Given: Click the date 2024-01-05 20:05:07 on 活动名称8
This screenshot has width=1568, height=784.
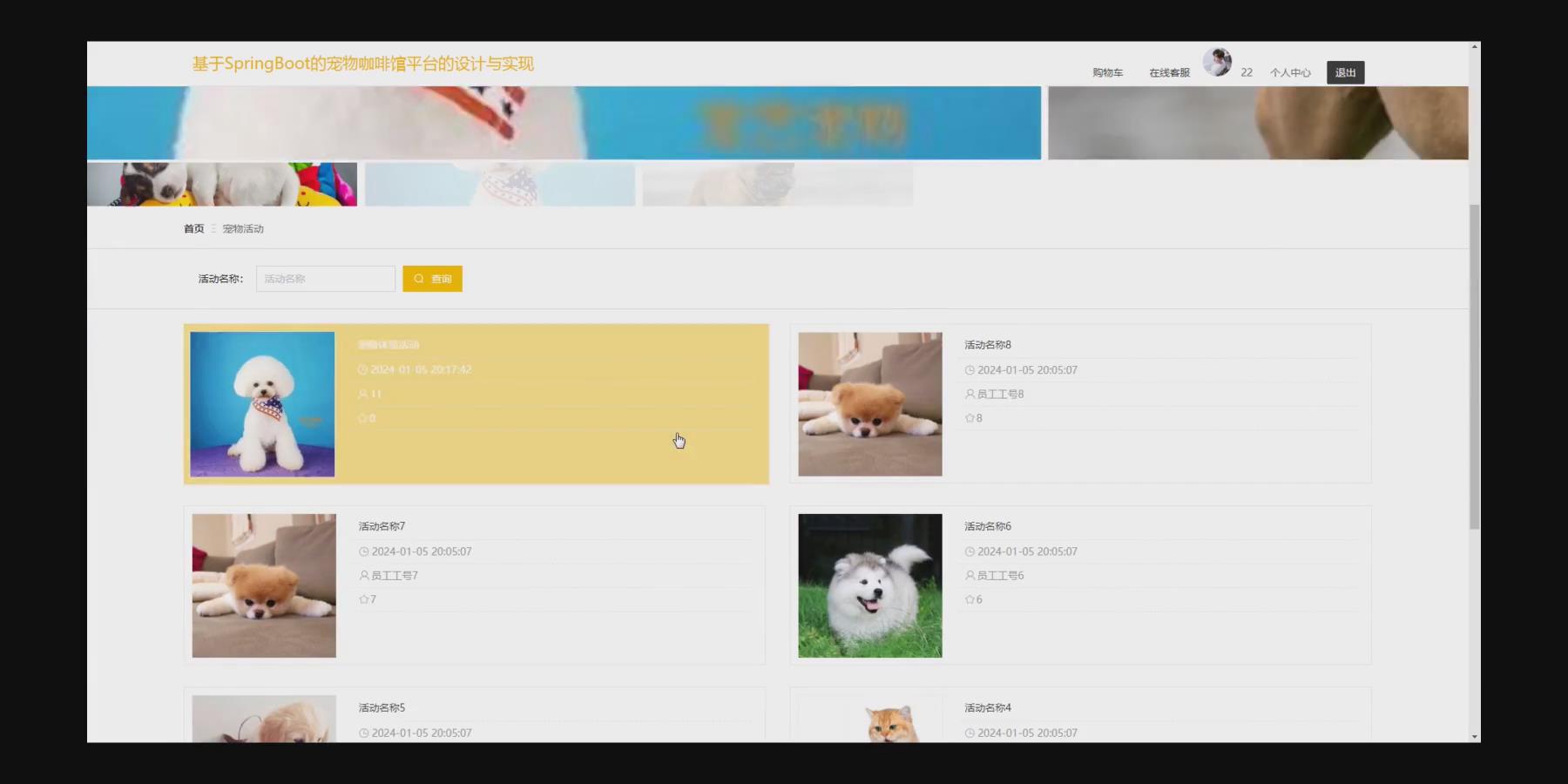Looking at the screenshot, I should pyautogui.click(x=1027, y=370).
